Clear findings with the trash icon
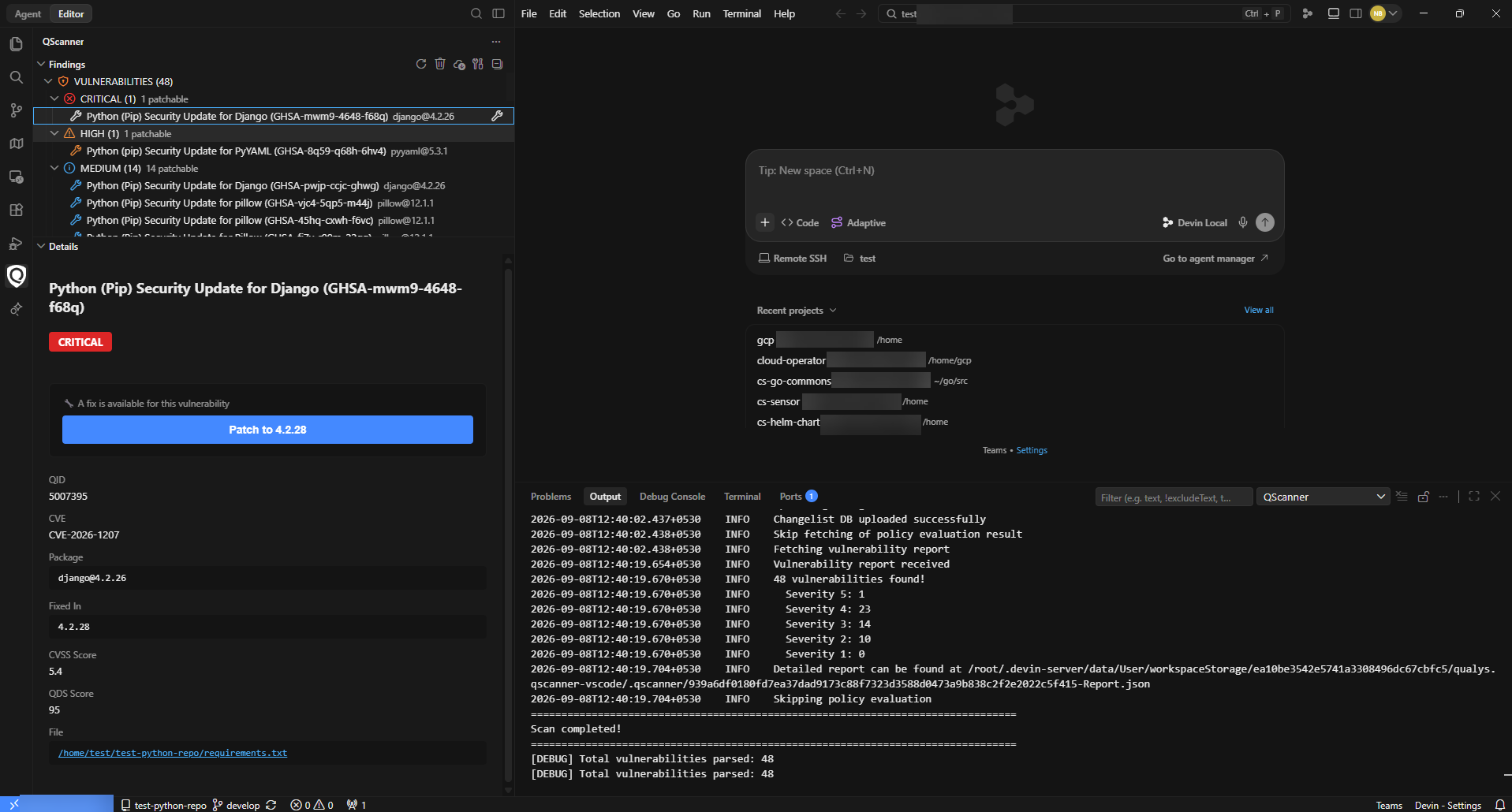The height and width of the screenshot is (812, 1512). tap(440, 64)
